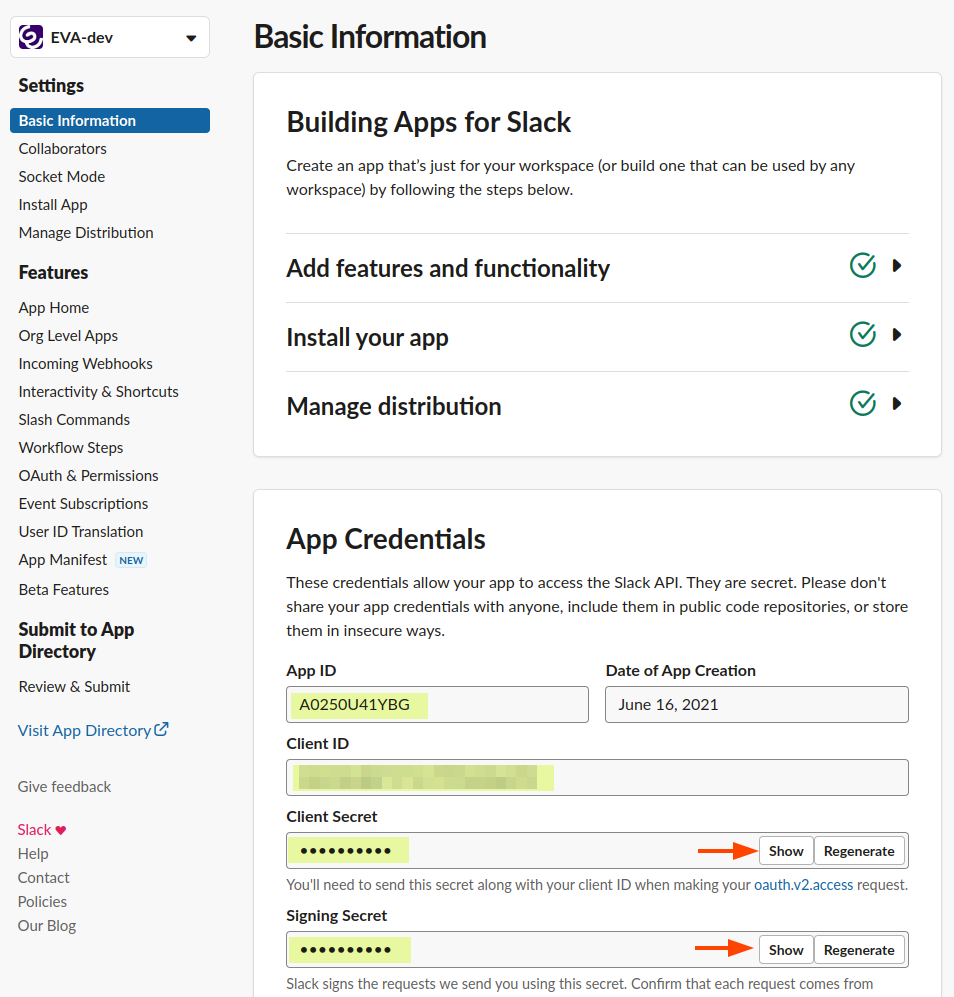Click the green checkmark beside Add features and functionality
This screenshot has width=954, height=997.
(x=862, y=266)
